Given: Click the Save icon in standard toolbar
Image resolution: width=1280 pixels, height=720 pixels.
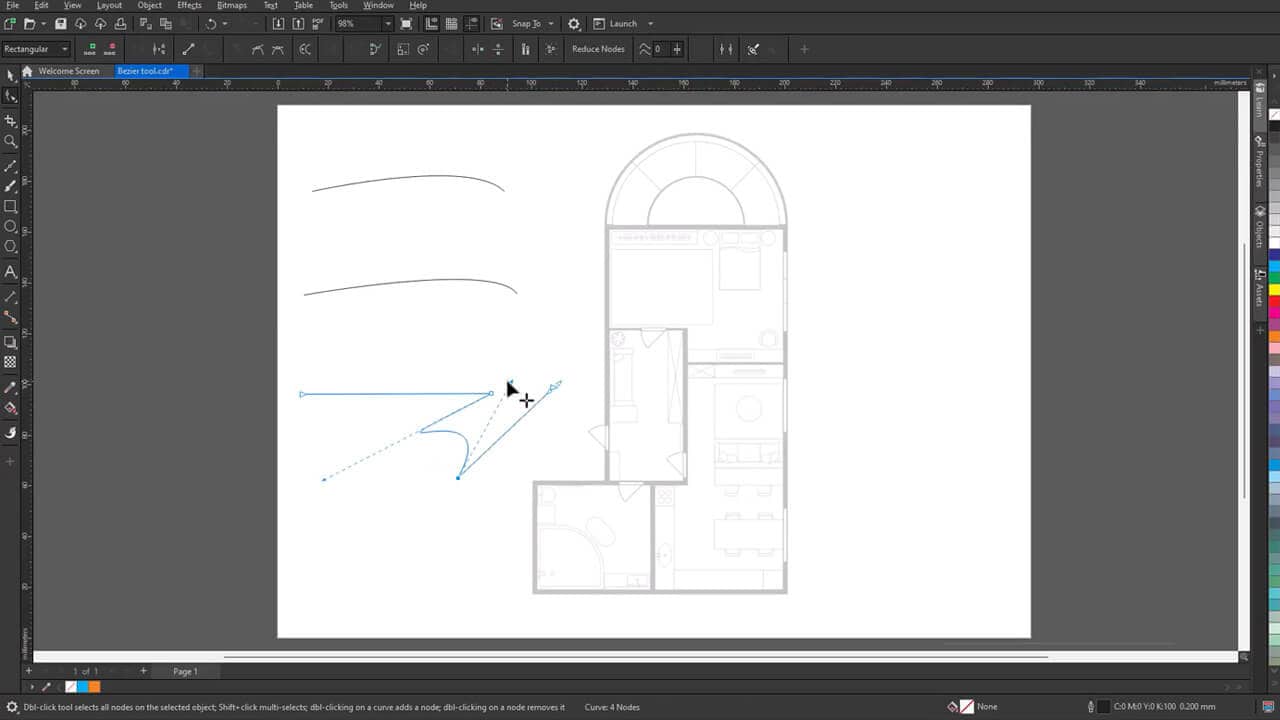Looking at the screenshot, I should point(61,24).
